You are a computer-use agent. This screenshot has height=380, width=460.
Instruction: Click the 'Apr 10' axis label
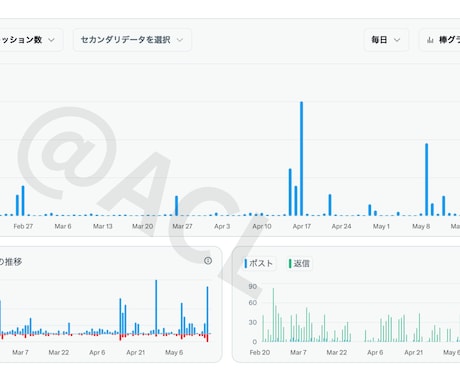click(x=262, y=226)
